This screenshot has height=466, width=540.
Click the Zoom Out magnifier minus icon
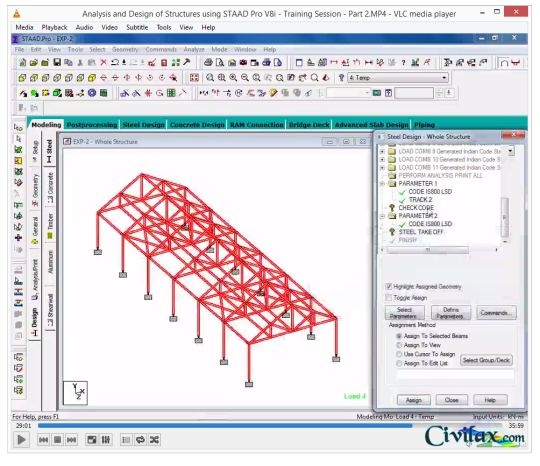tap(245, 78)
